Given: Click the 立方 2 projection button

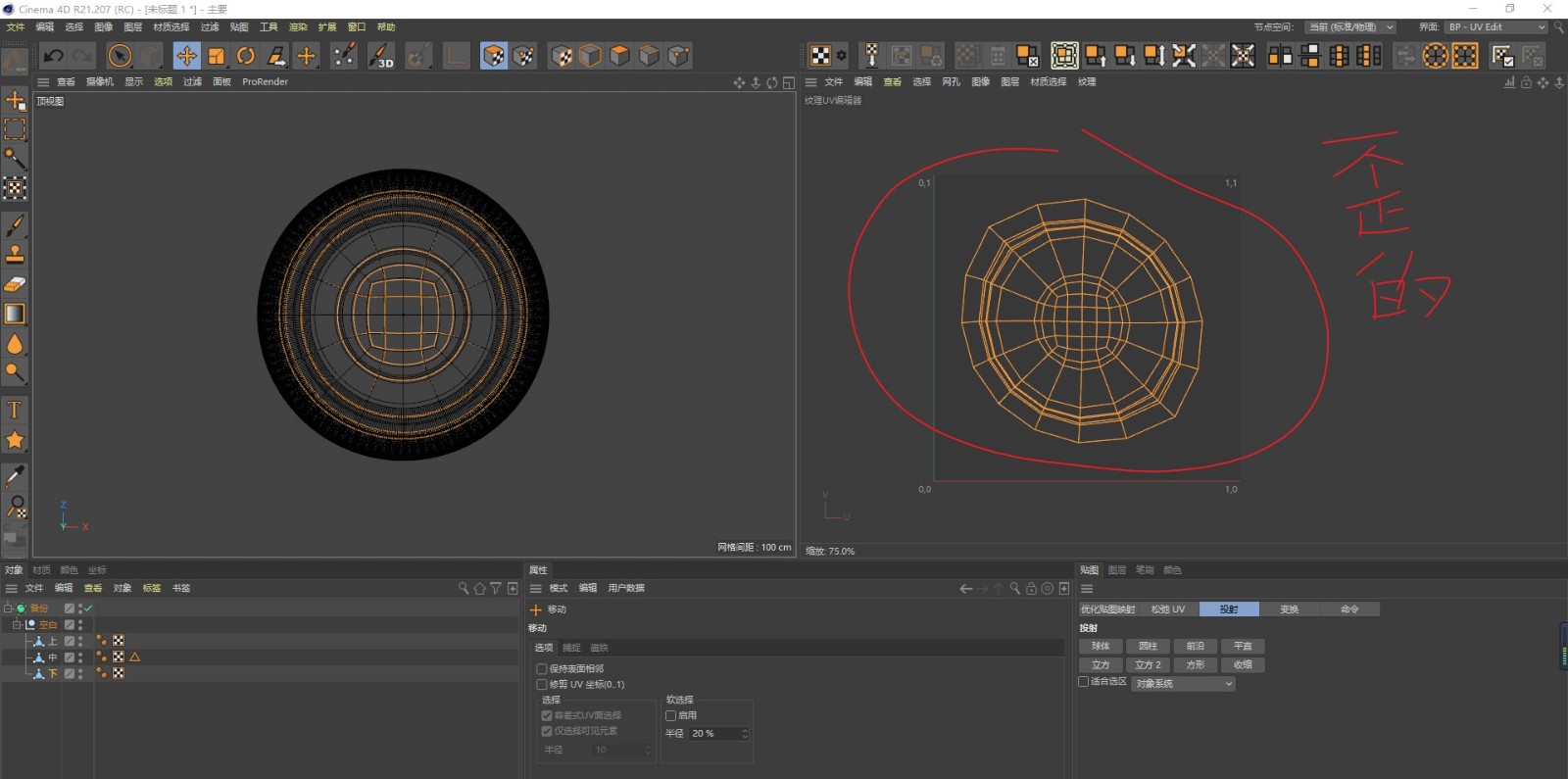Looking at the screenshot, I should tap(1148, 665).
